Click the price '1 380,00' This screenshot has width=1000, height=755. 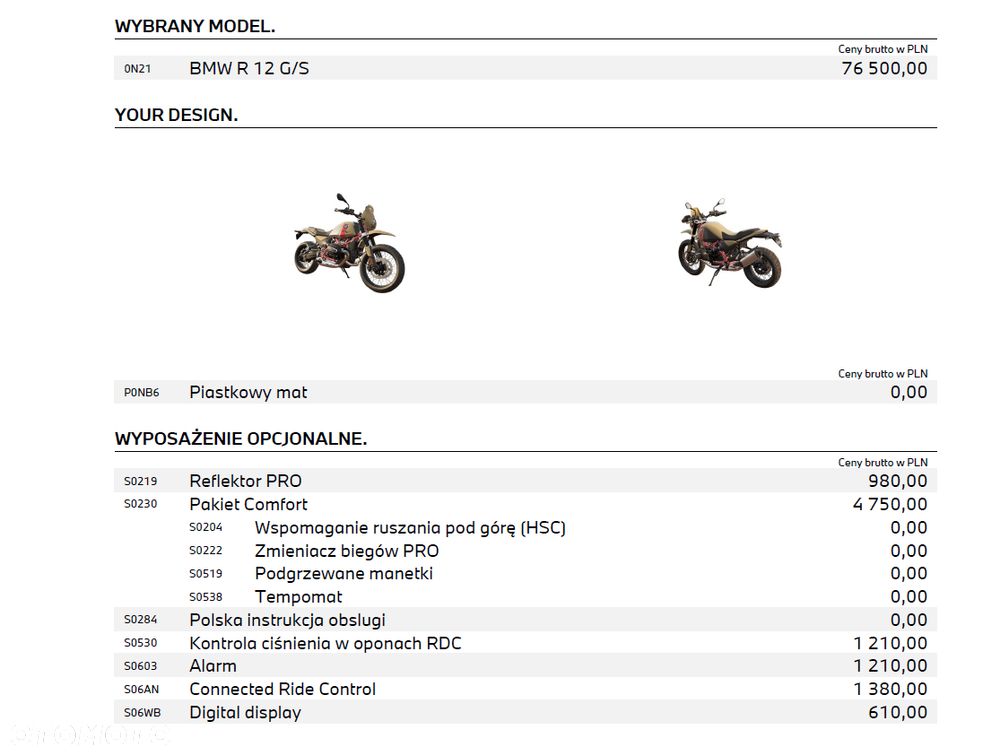[x=890, y=689]
